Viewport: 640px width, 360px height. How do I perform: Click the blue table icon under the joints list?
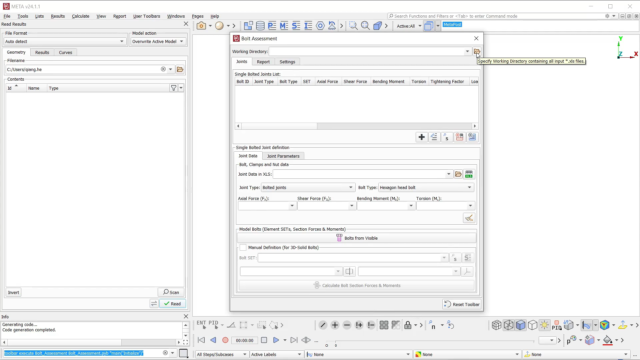472,137
